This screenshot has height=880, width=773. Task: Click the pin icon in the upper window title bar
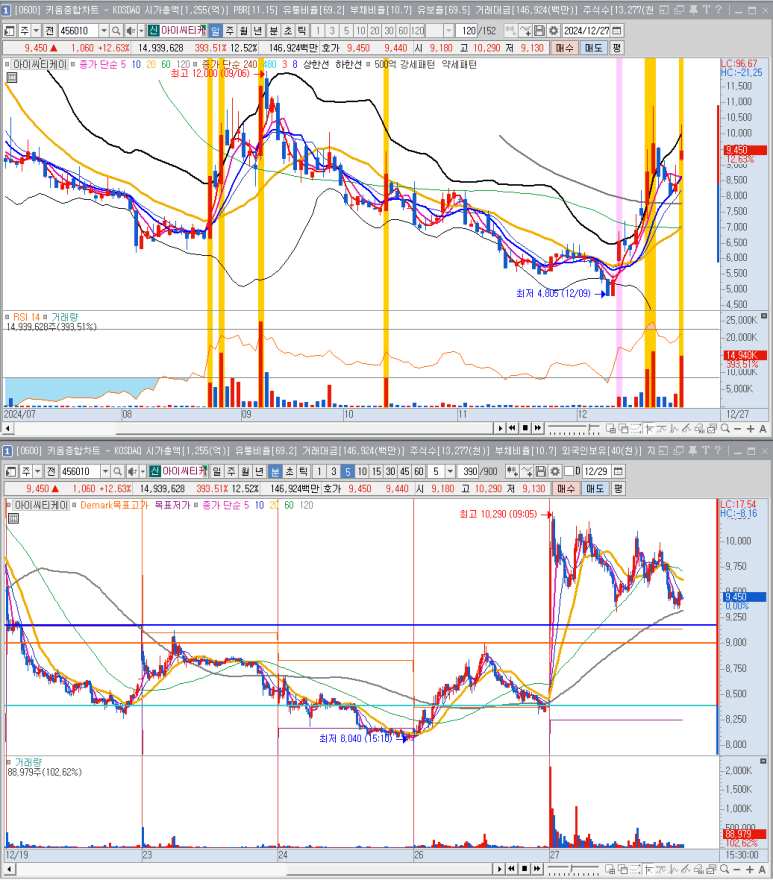click(693, 10)
